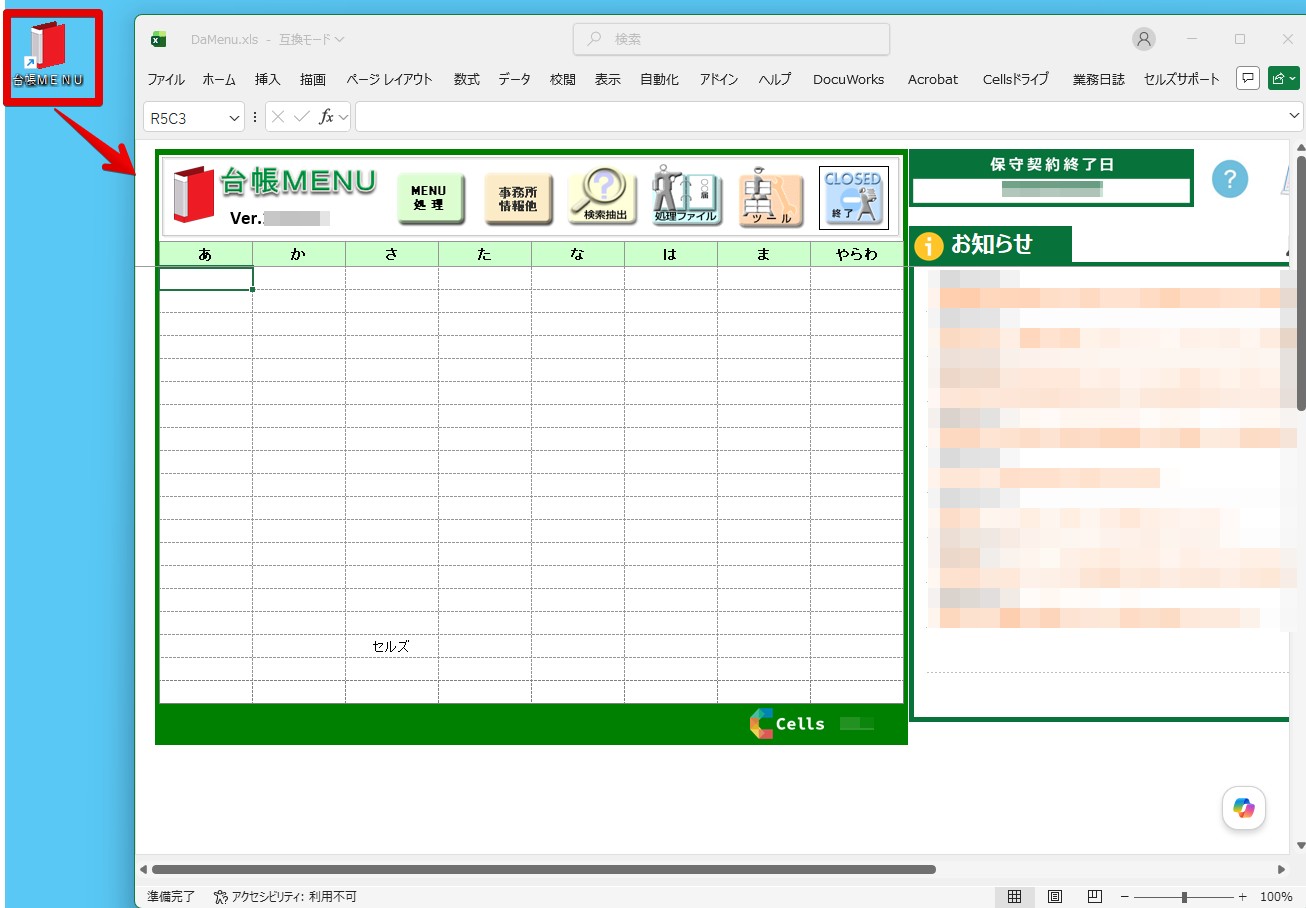
Task: Click the MENU処理 button
Action: 431,197
